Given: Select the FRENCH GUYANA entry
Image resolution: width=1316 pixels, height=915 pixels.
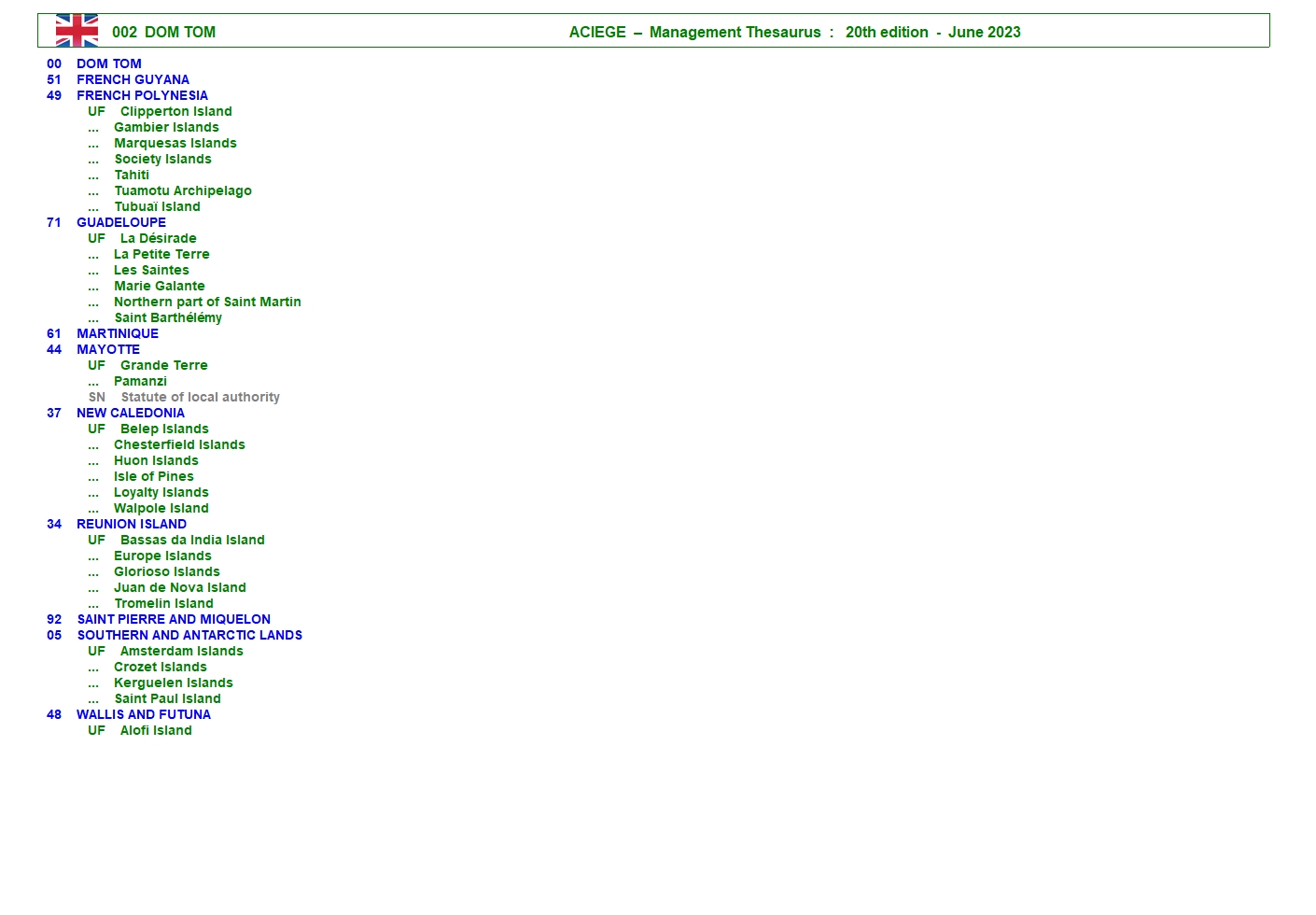Looking at the screenshot, I should tap(133, 79).
